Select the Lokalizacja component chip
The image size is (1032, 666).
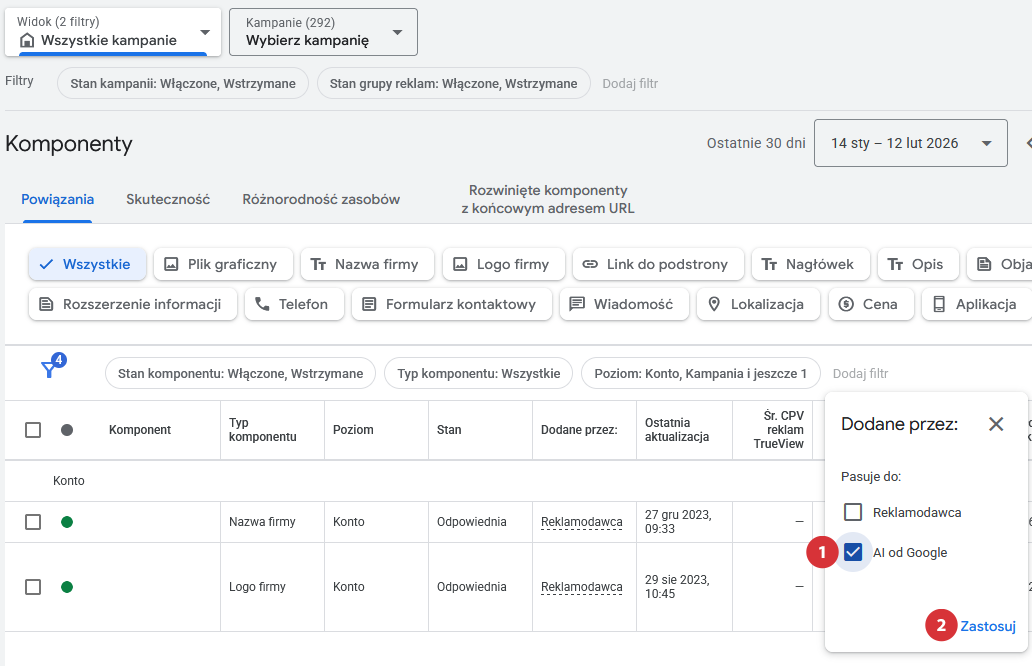tap(758, 304)
